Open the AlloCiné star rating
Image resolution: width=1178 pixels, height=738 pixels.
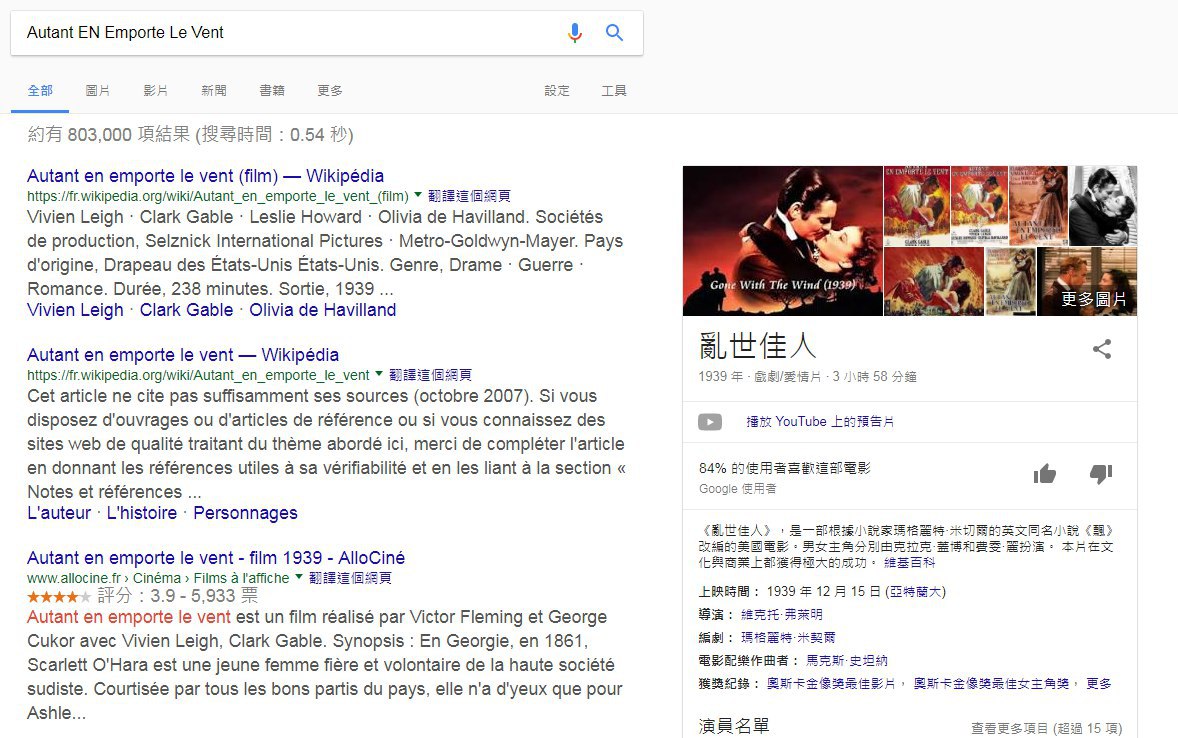click(58, 596)
